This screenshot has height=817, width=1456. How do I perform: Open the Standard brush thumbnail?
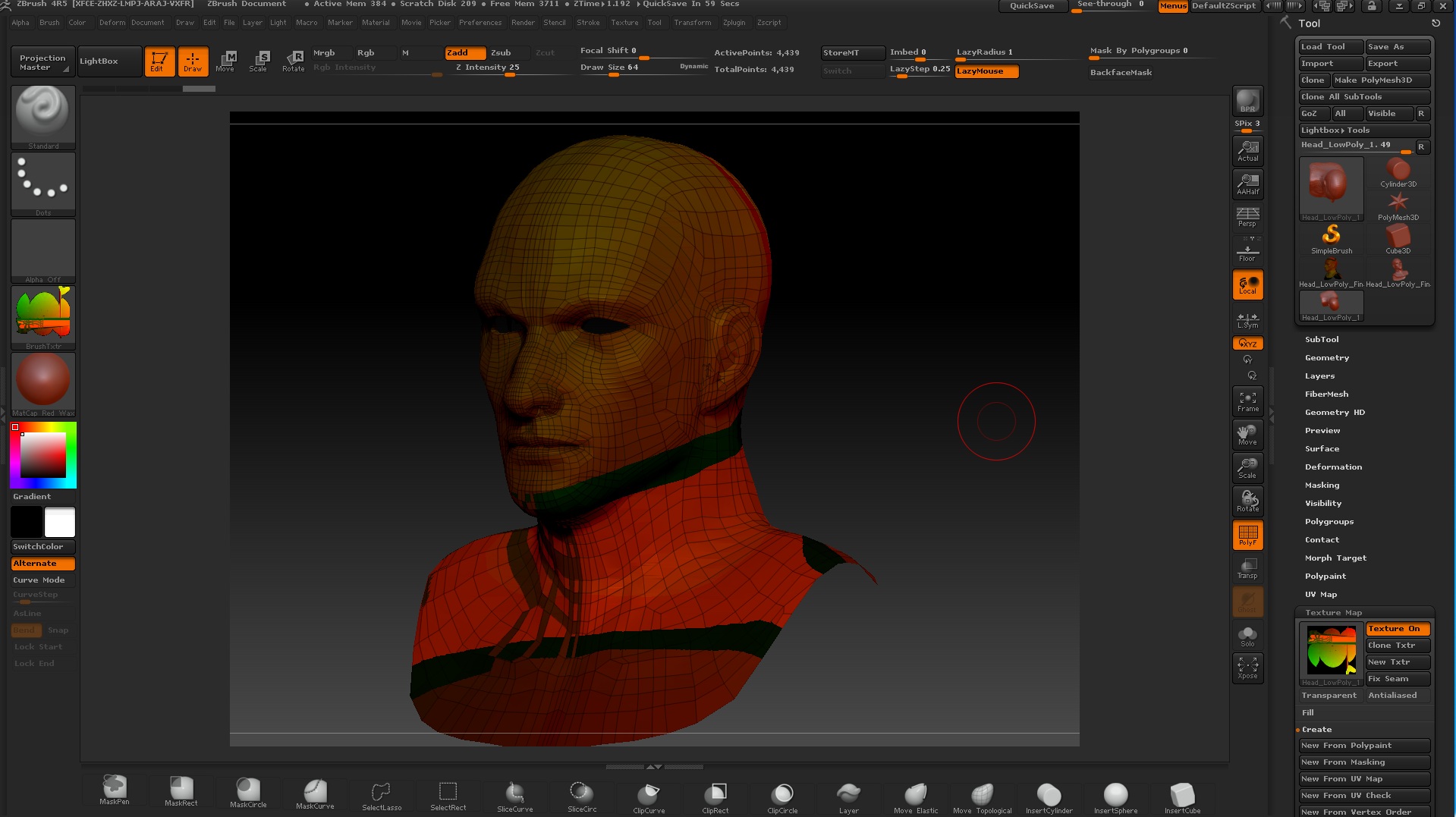pyautogui.click(x=43, y=114)
